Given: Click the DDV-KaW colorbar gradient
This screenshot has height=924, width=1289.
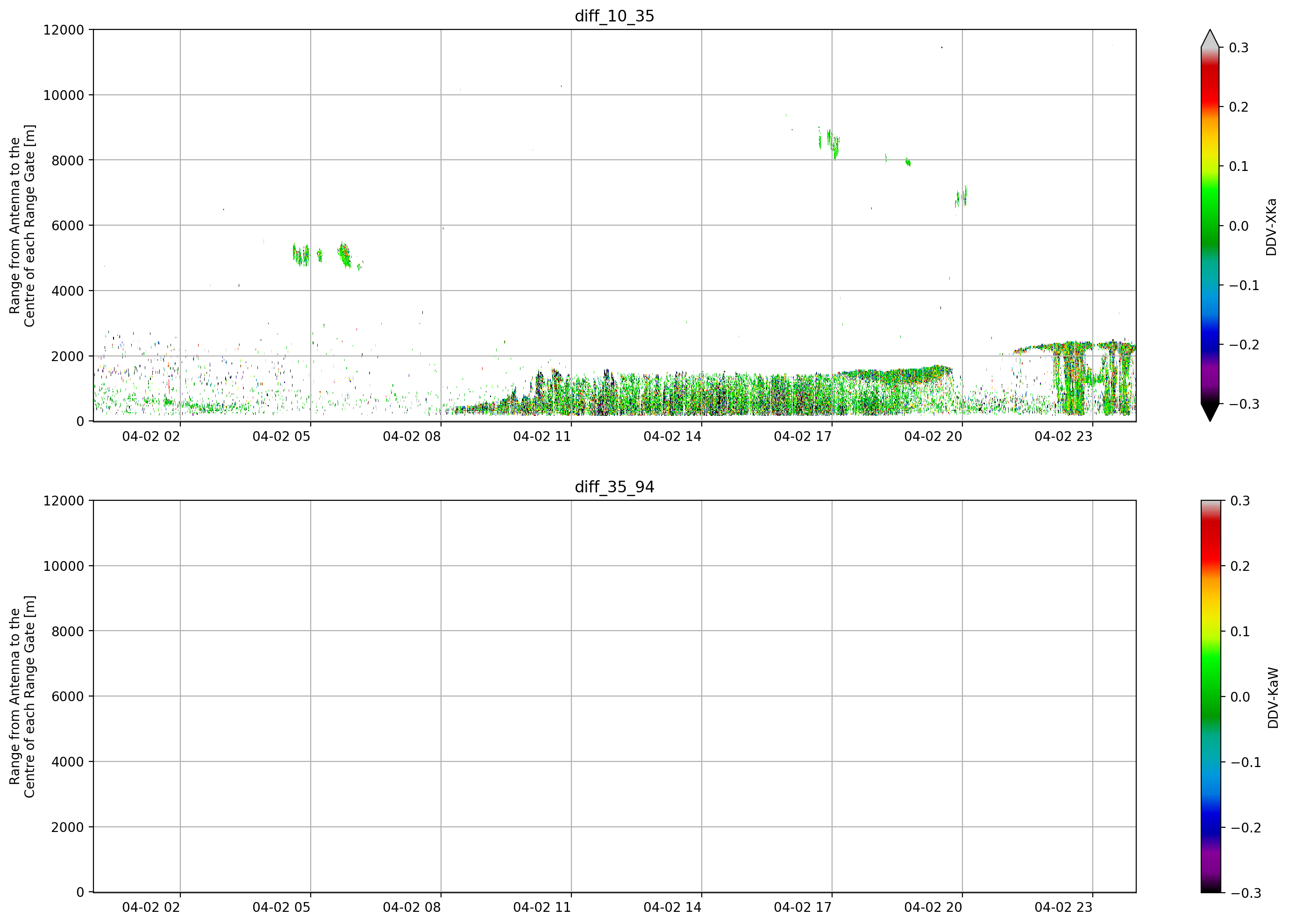Looking at the screenshot, I should pyautogui.click(x=1210, y=697).
